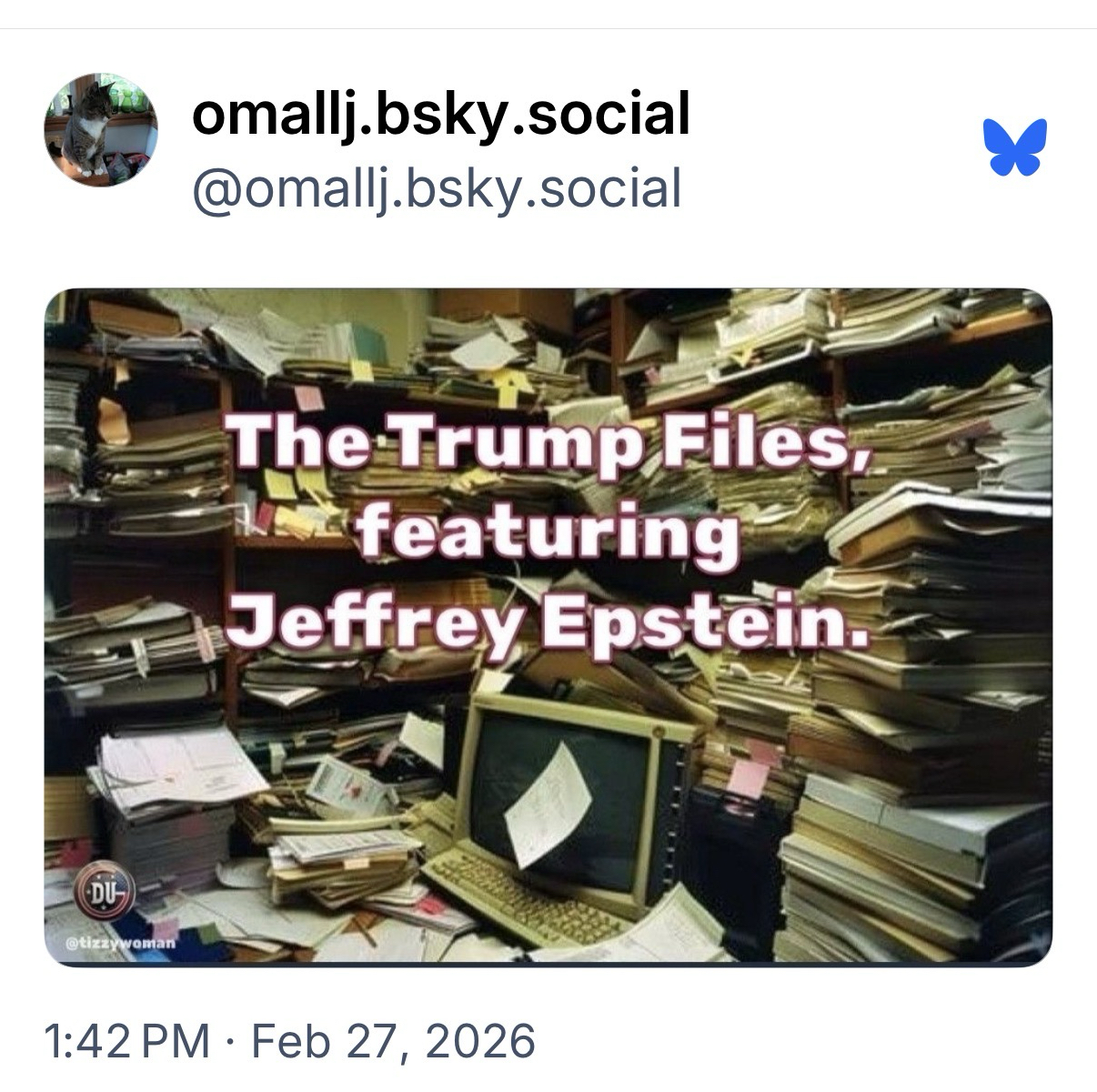Click the Feb 27, 2026 post date
This screenshot has height=1092, width=1097.
click(393, 1040)
